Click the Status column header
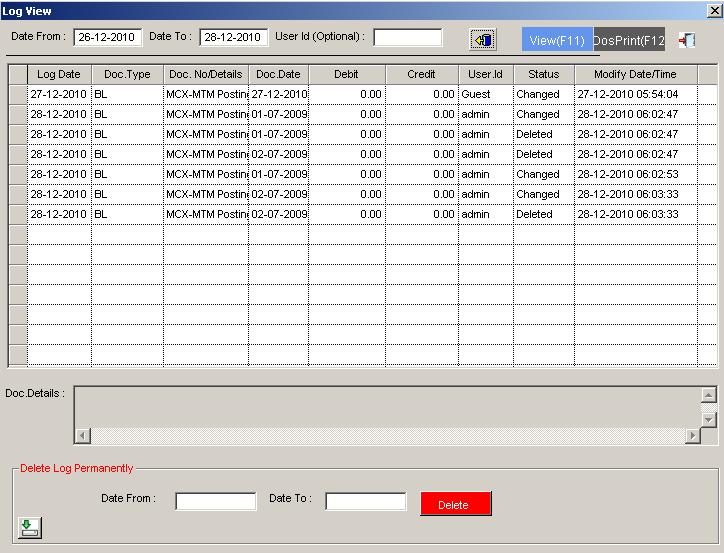This screenshot has height=553, width=724. tap(544, 75)
